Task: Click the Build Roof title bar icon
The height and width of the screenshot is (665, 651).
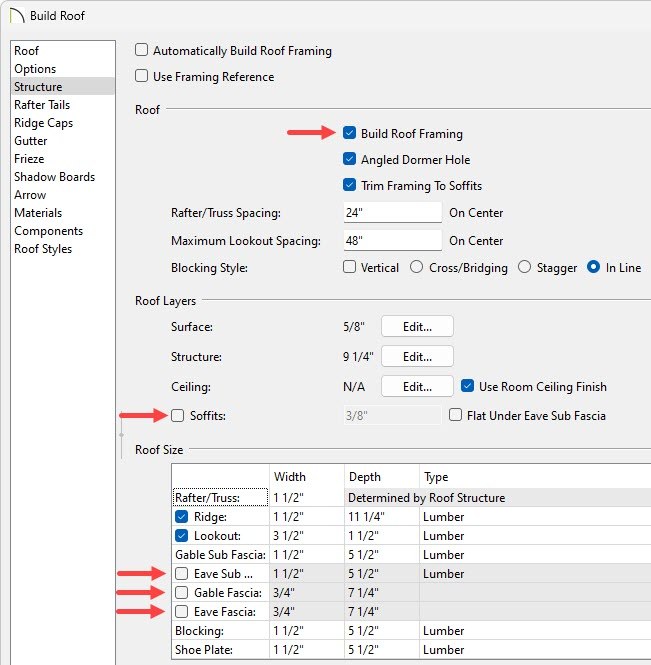Action: [17, 16]
